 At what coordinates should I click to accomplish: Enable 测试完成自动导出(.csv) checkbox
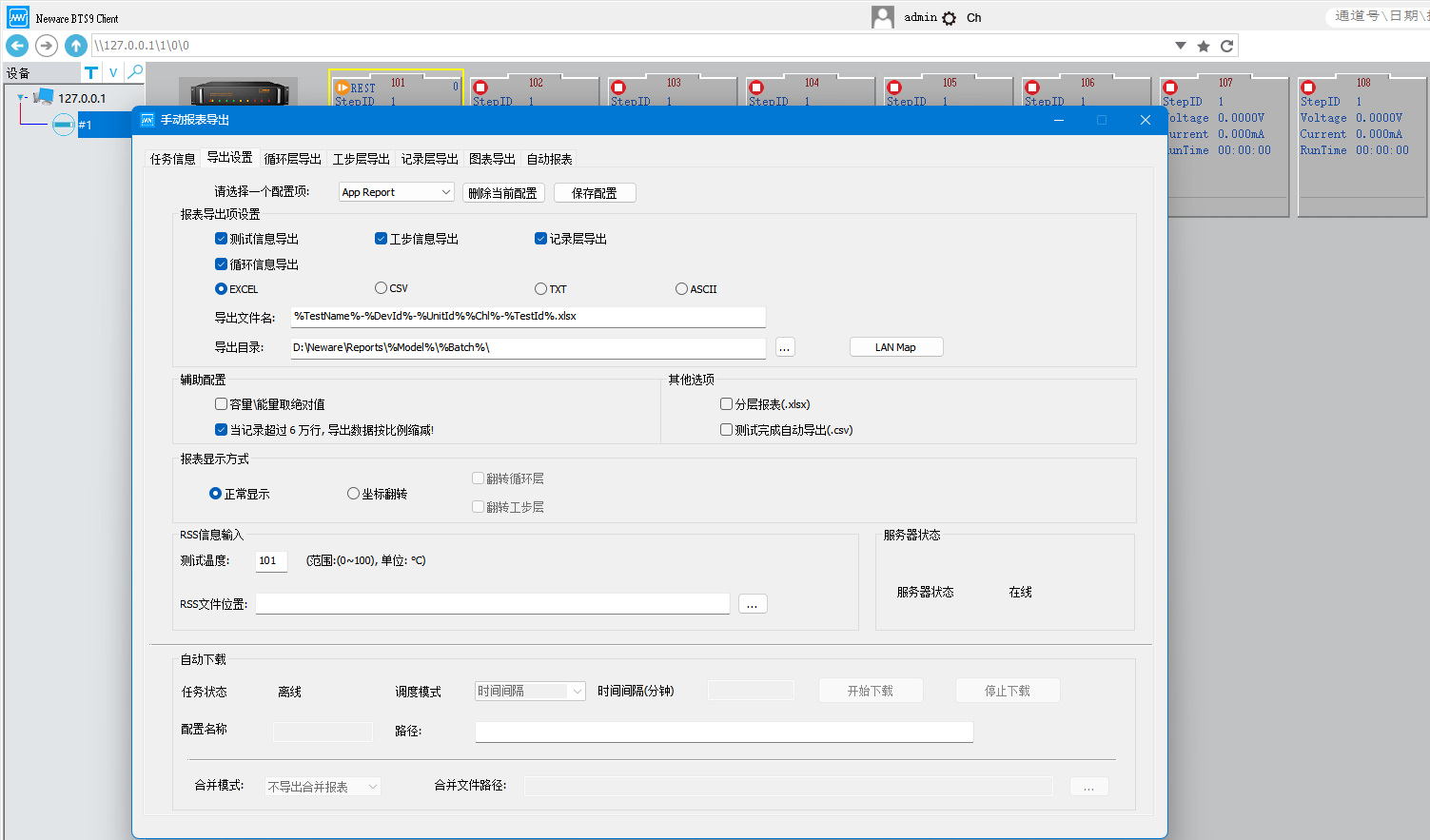point(726,430)
